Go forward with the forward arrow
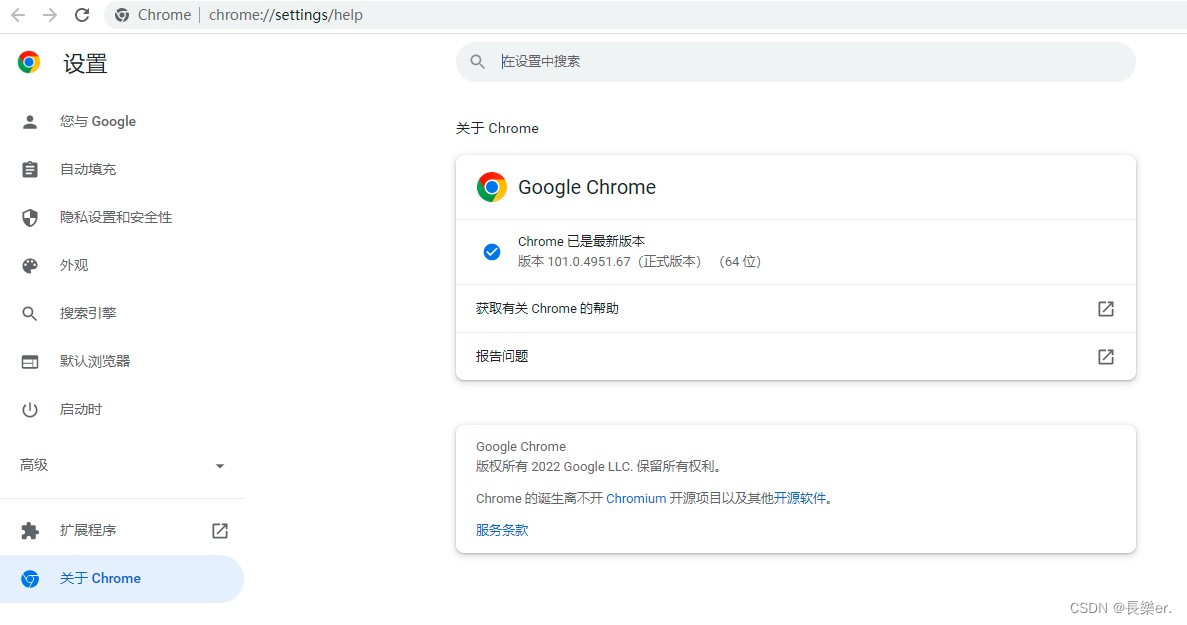 (x=50, y=15)
